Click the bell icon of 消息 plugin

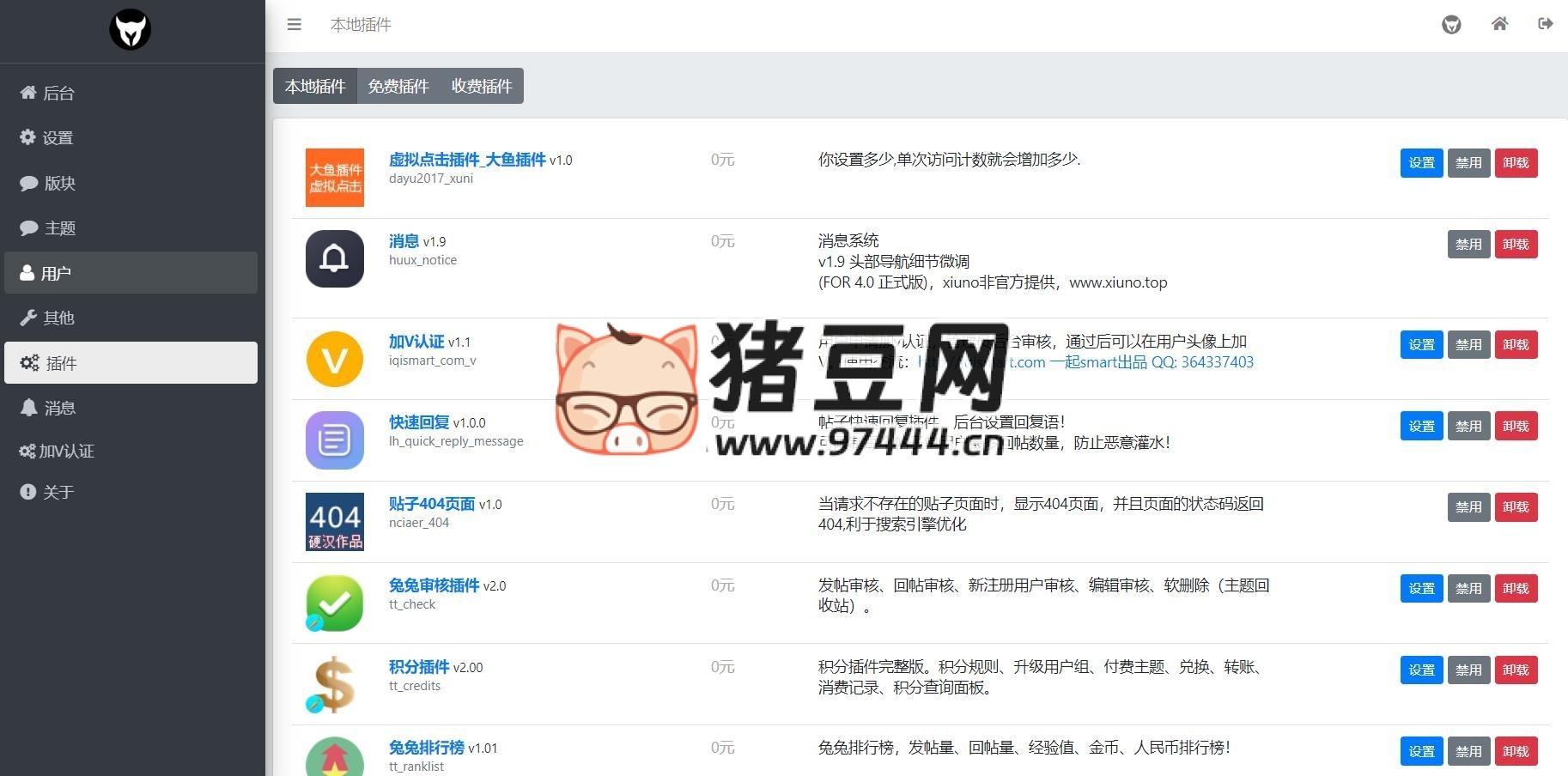coord(335,258)
